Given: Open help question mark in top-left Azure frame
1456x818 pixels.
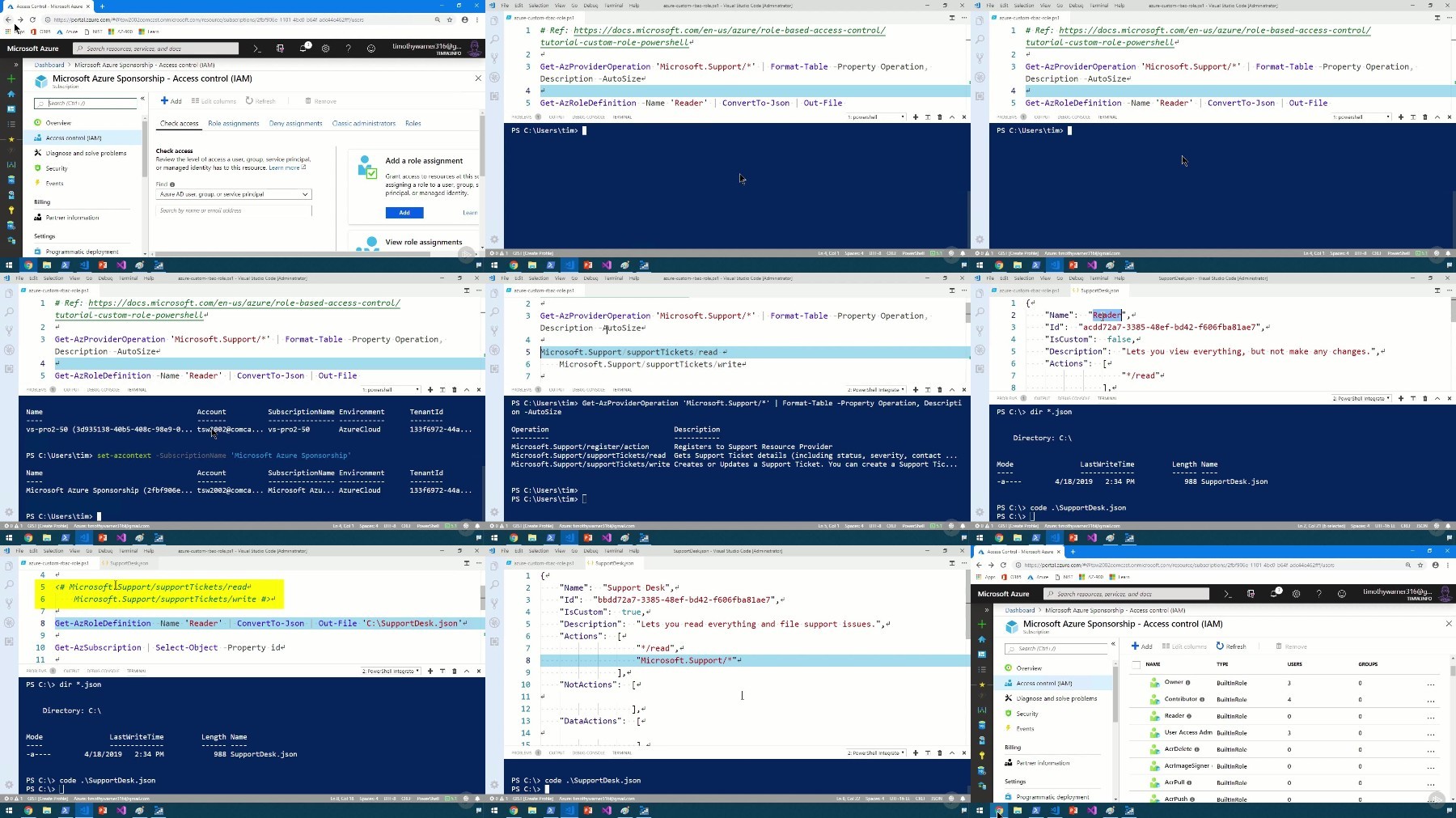Looking at the screenshot, I should pyautogui.click(x=349, y=49).
